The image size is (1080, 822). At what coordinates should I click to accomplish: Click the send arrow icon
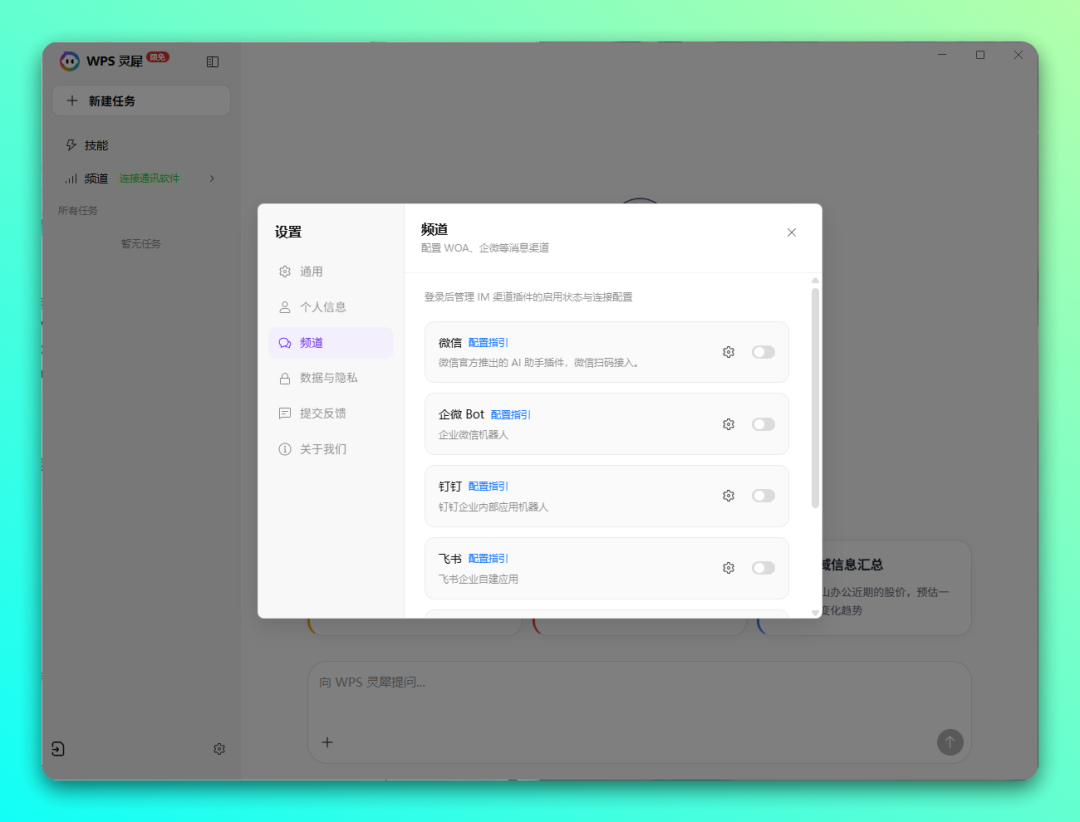(949, 743)
